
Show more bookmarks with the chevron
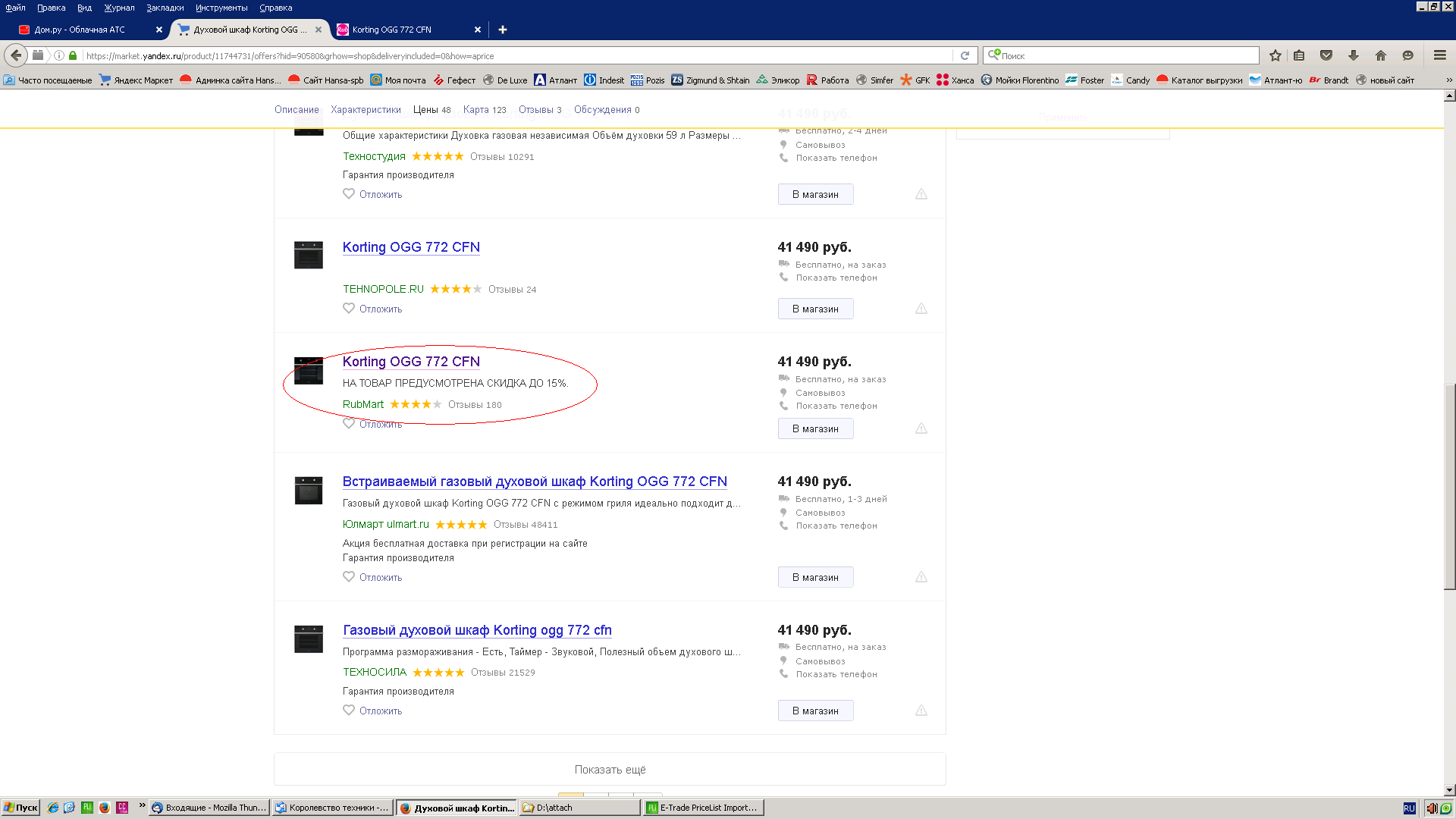(x=1449, y=80)
